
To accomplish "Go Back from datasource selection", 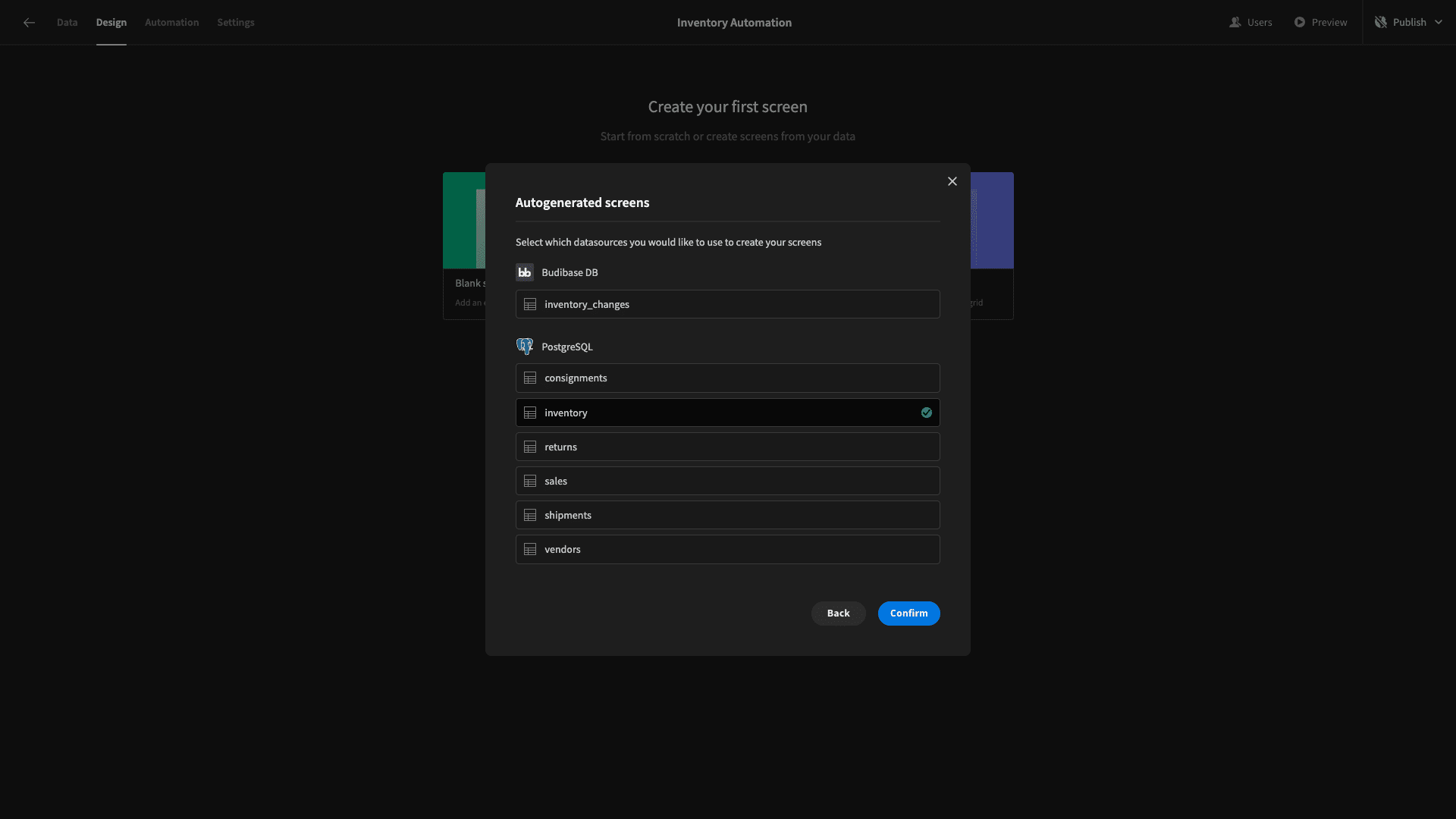I will [839, 613].
